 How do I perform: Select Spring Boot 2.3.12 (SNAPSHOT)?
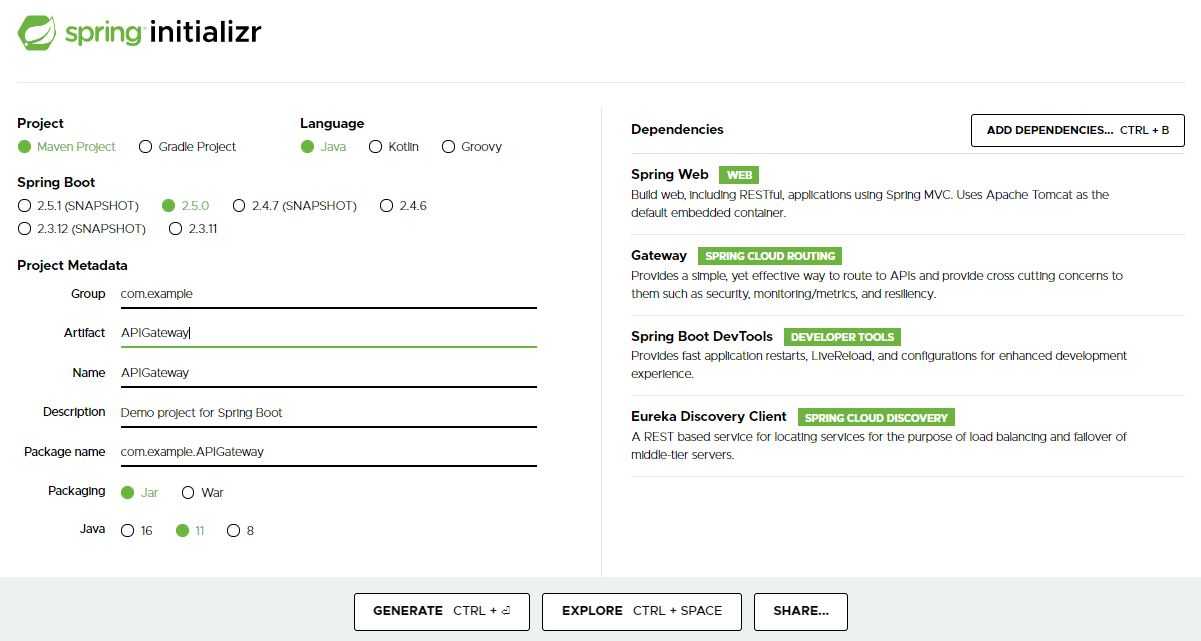point(82,229)
